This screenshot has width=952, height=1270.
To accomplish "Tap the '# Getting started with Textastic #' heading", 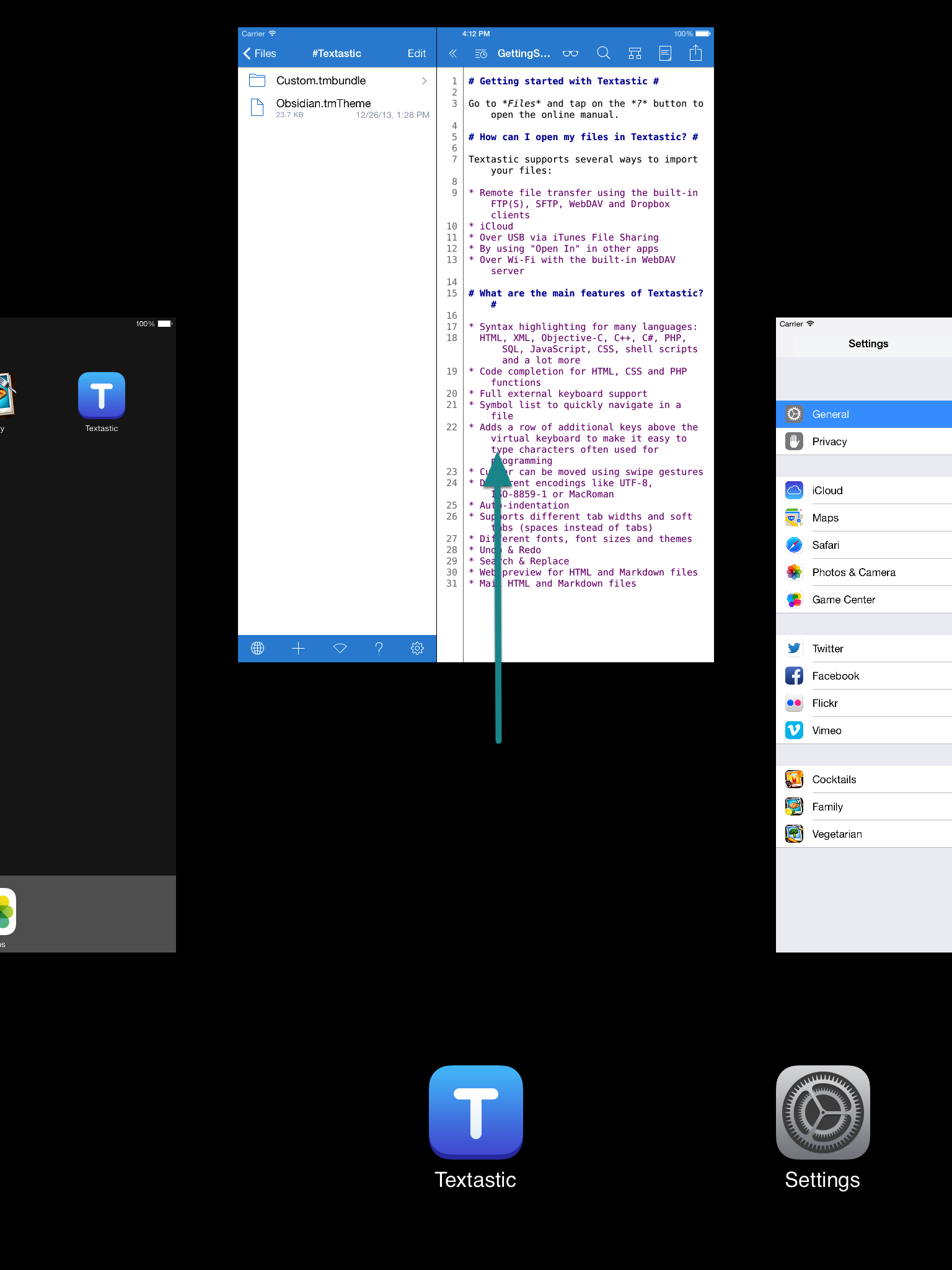I will [x=563, y=81].
